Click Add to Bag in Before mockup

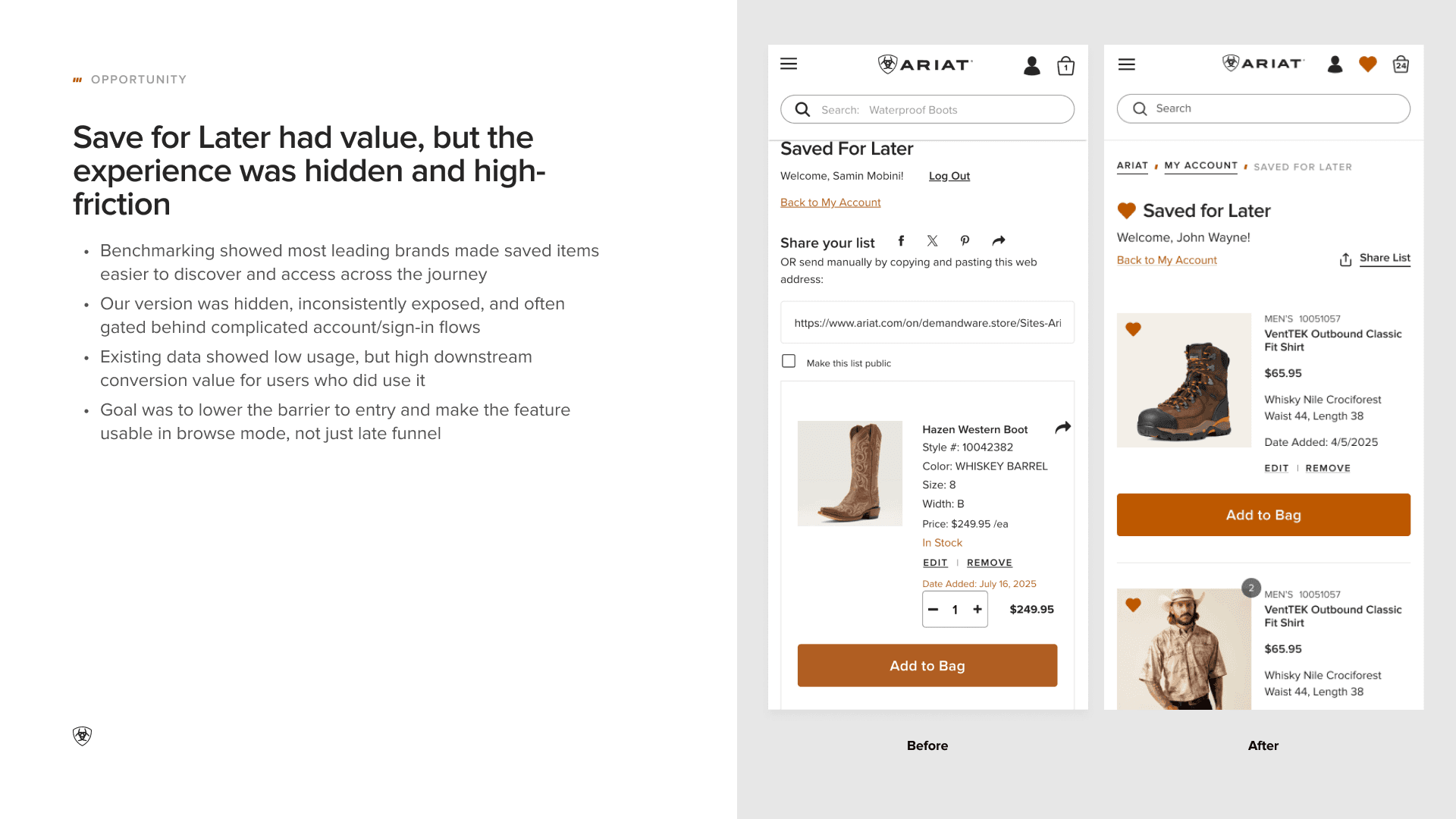[927, 665]
